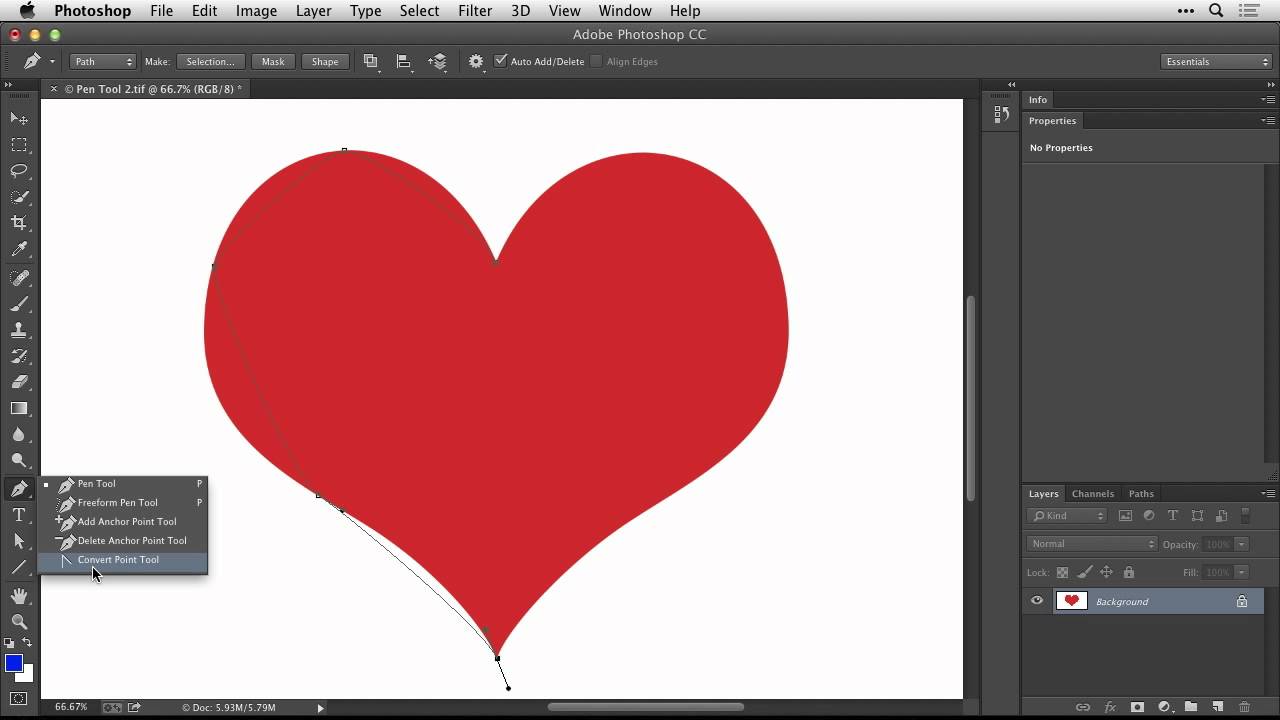This screenshot has width=1280, height=720.
Task: Select the Spot Healing Brush tool
Action: [x=19, y=278]
